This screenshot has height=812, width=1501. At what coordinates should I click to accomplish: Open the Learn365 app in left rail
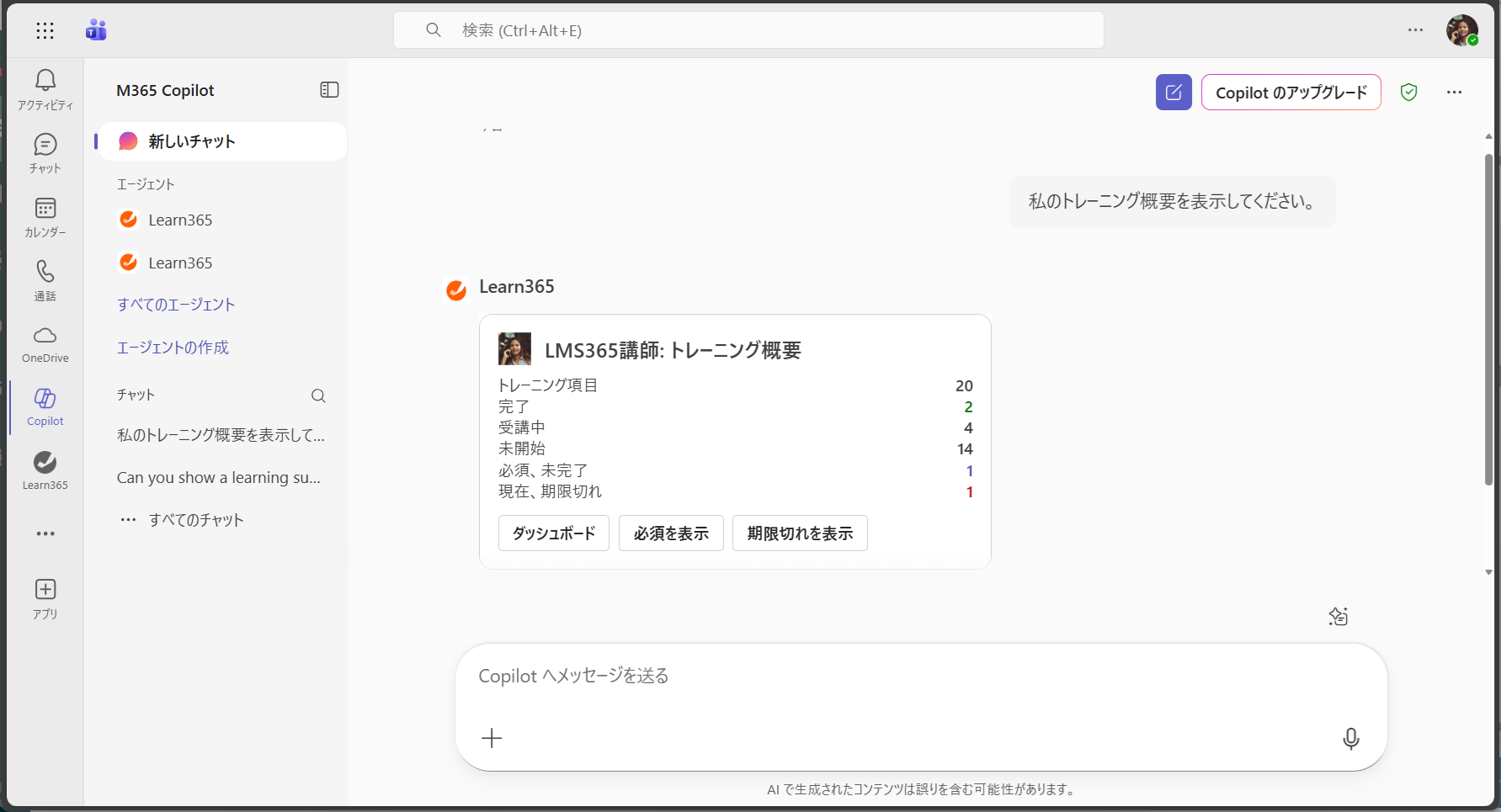[x=45, y=471]
